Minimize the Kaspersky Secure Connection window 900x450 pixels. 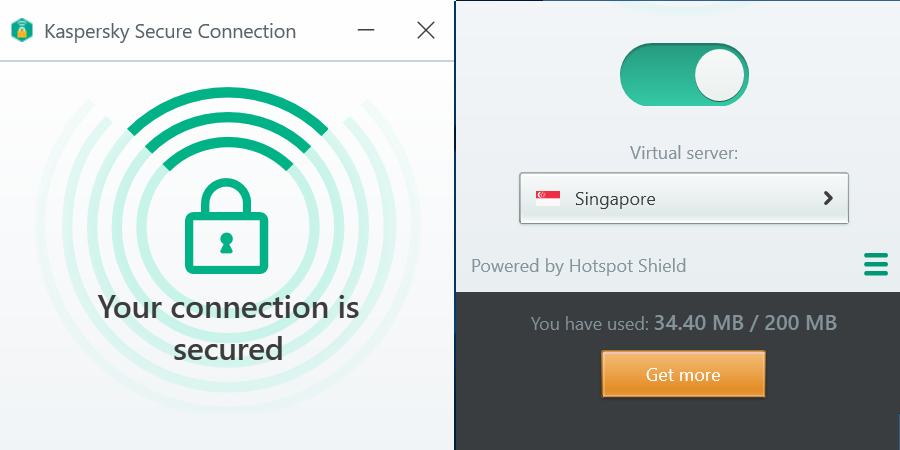click(366, 30)
